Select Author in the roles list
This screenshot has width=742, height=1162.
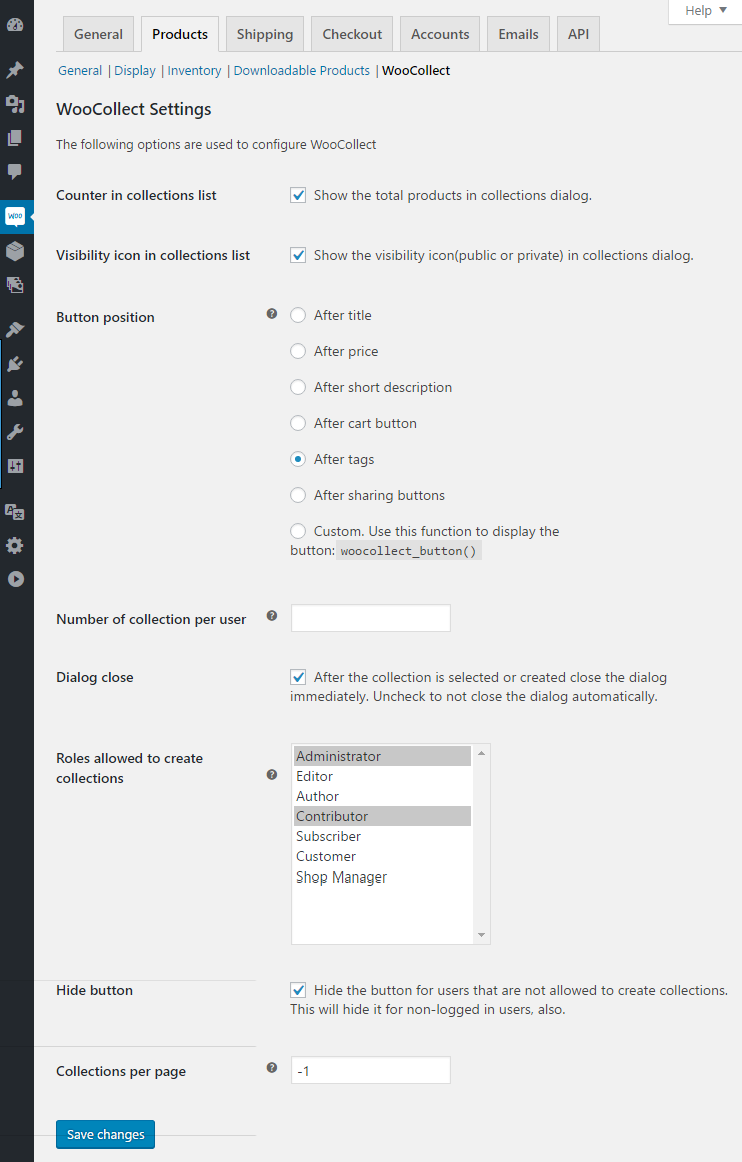(382, 796)
